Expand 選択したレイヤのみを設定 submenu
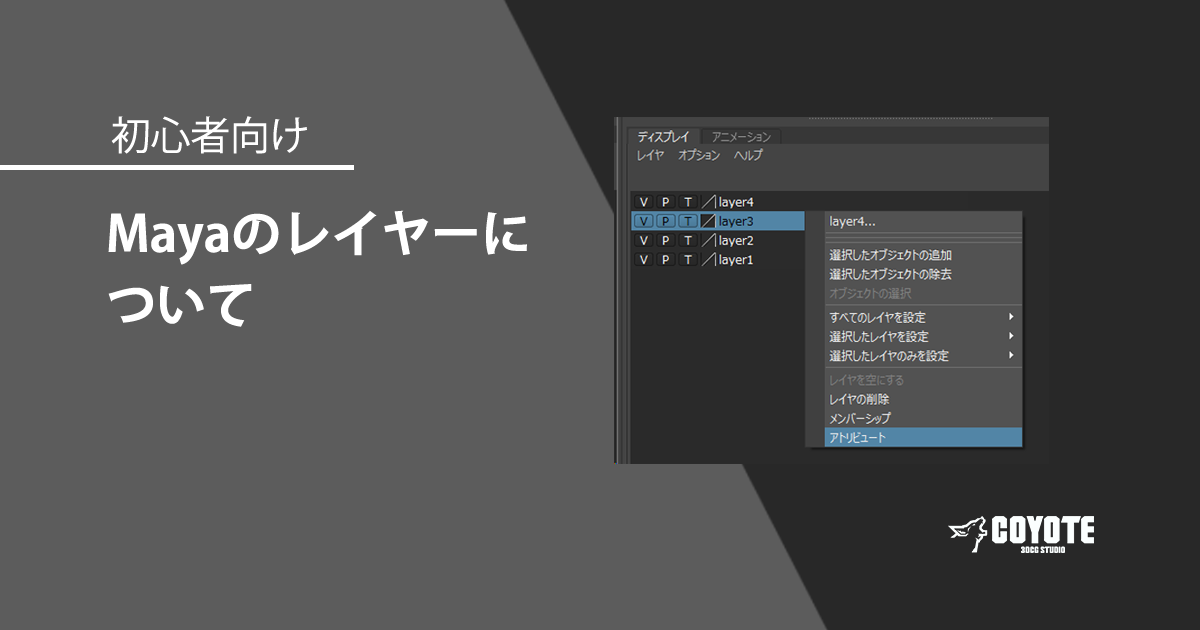Screen dimensions: 1200x630 [923, 355]
